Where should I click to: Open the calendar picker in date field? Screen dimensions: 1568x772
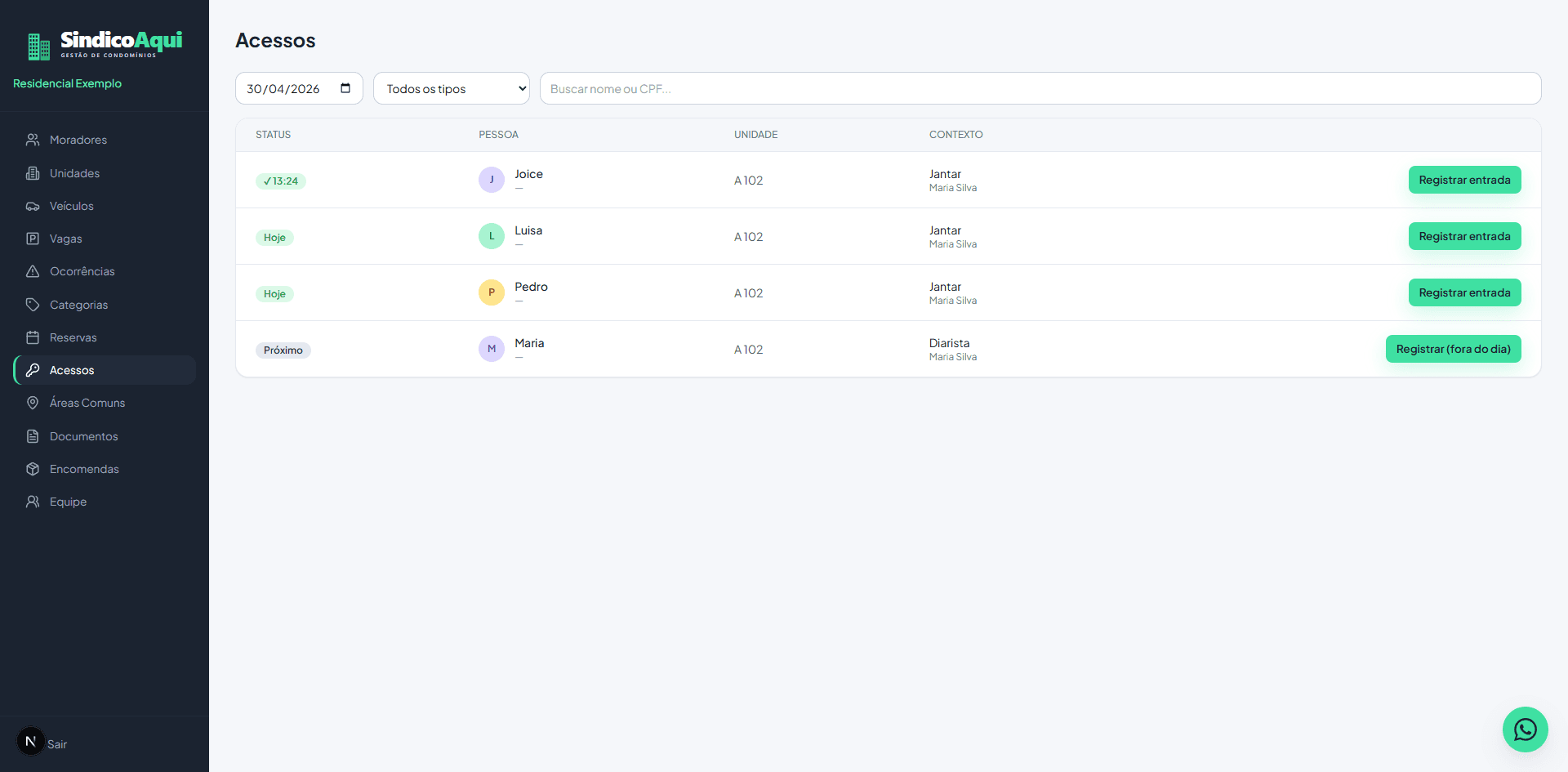click(x=345, y=88)
